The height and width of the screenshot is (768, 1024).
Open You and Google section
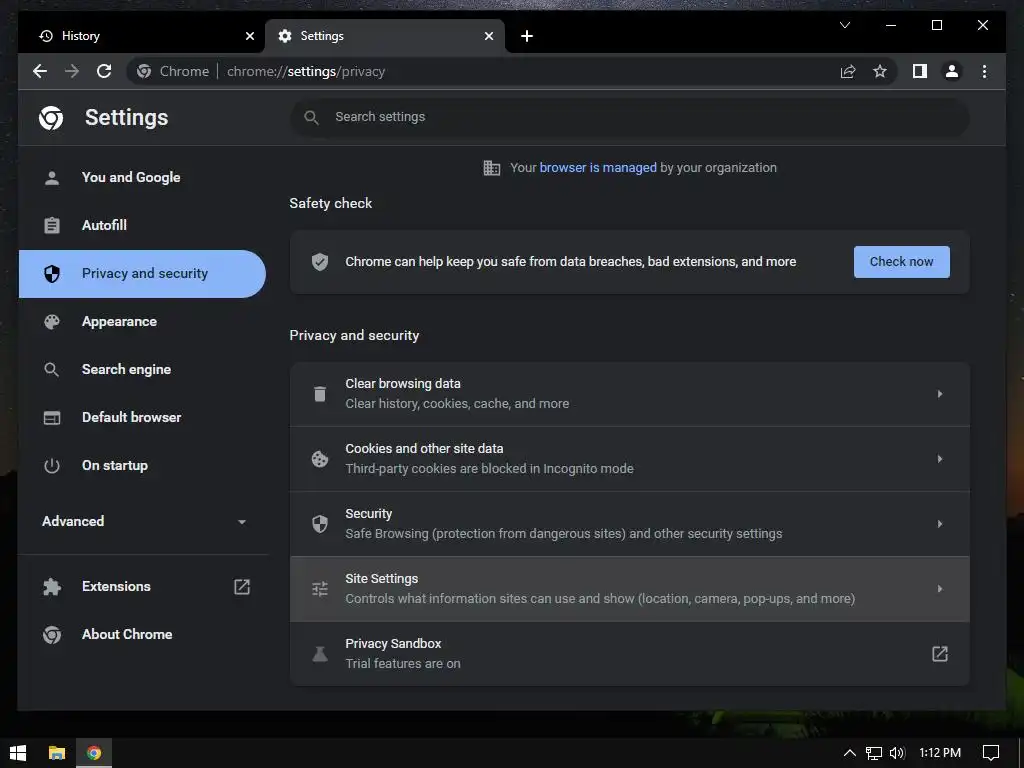(142, 178)
